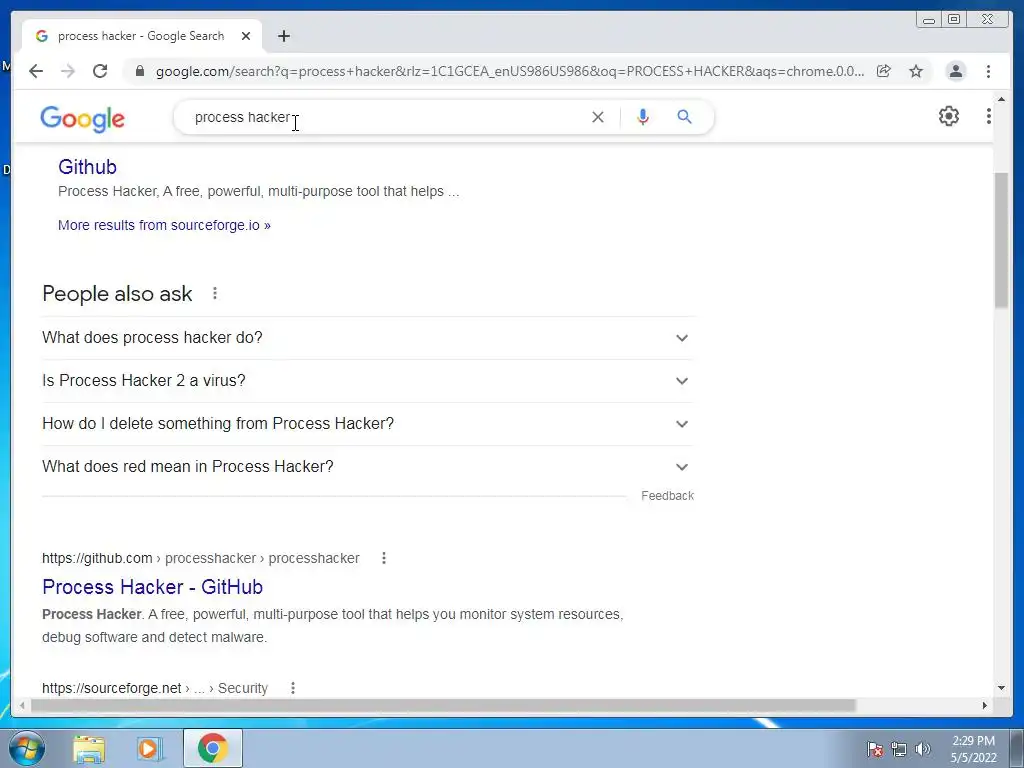Click the vertical scrollbar thumb

[x=1002, y=240]
